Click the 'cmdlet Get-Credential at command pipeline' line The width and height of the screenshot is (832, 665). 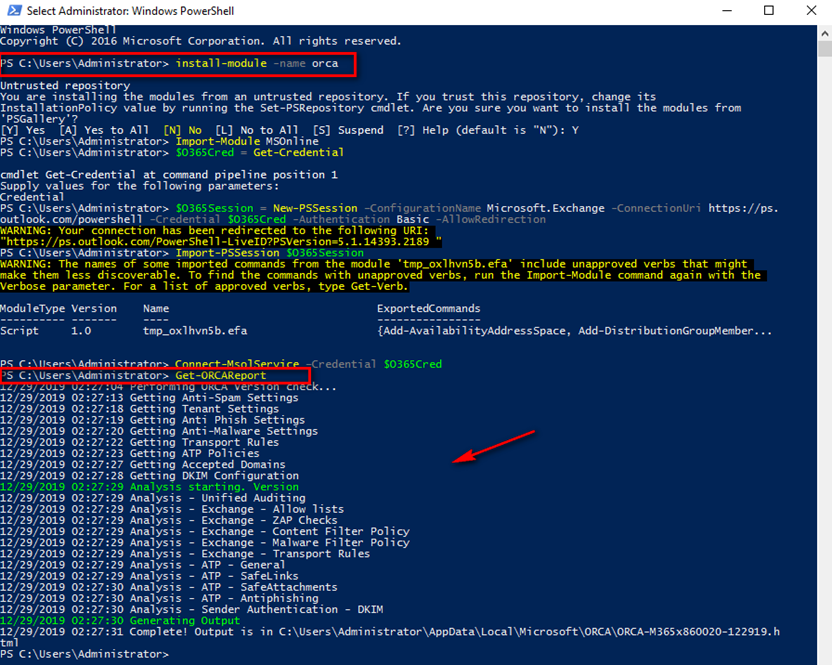[169, 175]
